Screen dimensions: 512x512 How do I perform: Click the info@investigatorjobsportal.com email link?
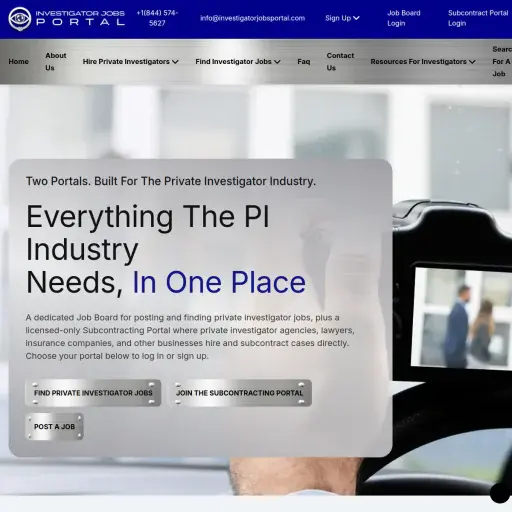[x=253, y=18]
